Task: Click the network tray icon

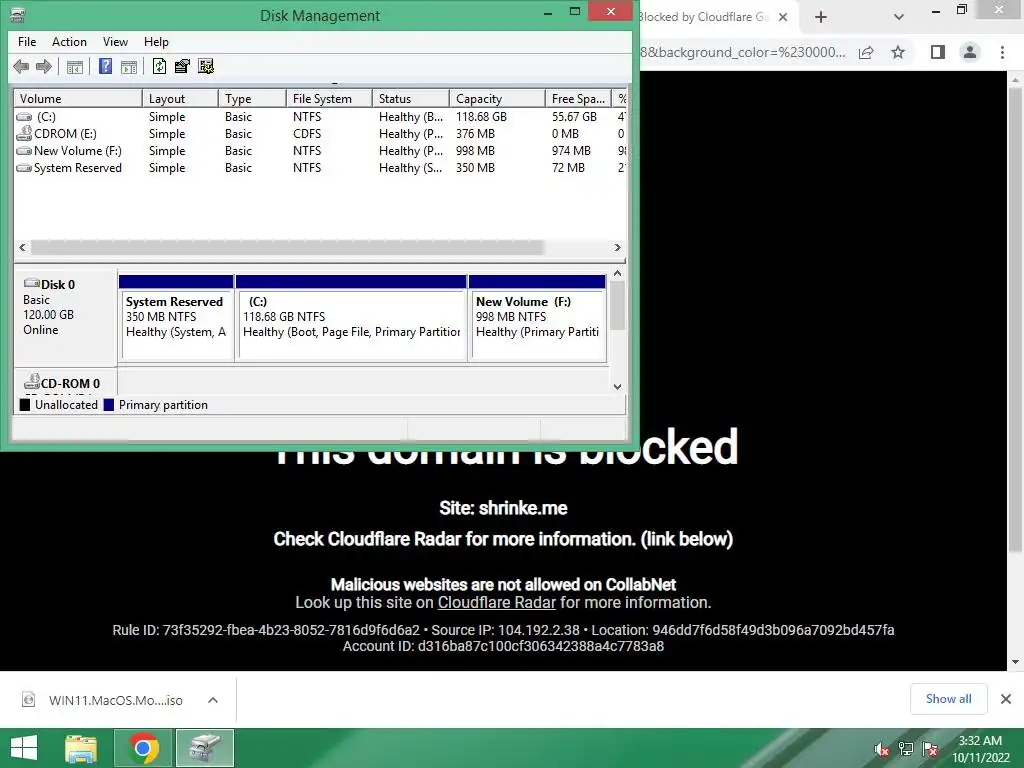Action: click(x=906, y=748)
